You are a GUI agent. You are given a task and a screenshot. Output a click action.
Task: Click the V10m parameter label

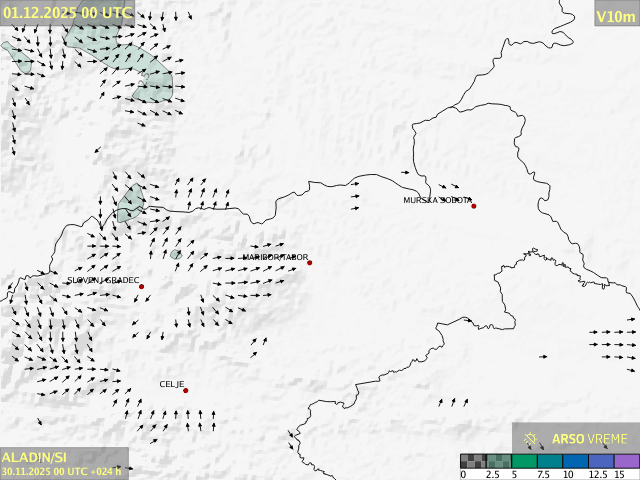coord(615,16)
